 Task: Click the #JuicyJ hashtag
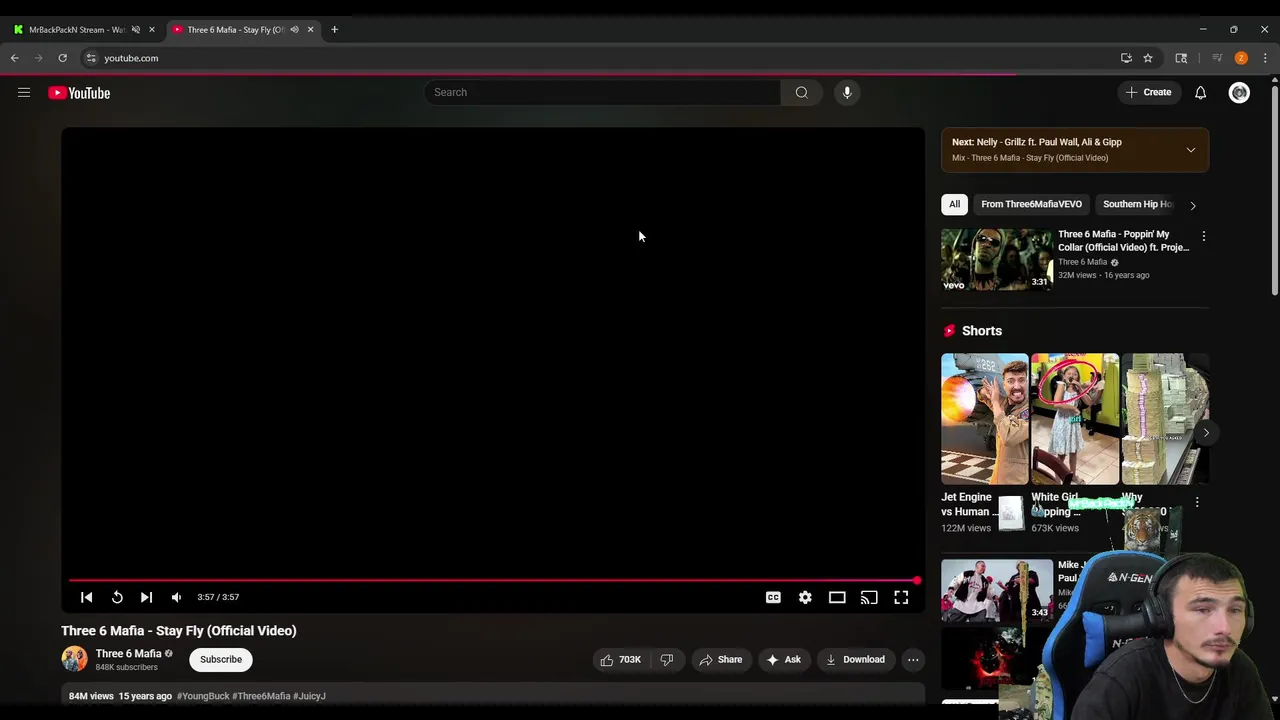(x=309, y=696)
